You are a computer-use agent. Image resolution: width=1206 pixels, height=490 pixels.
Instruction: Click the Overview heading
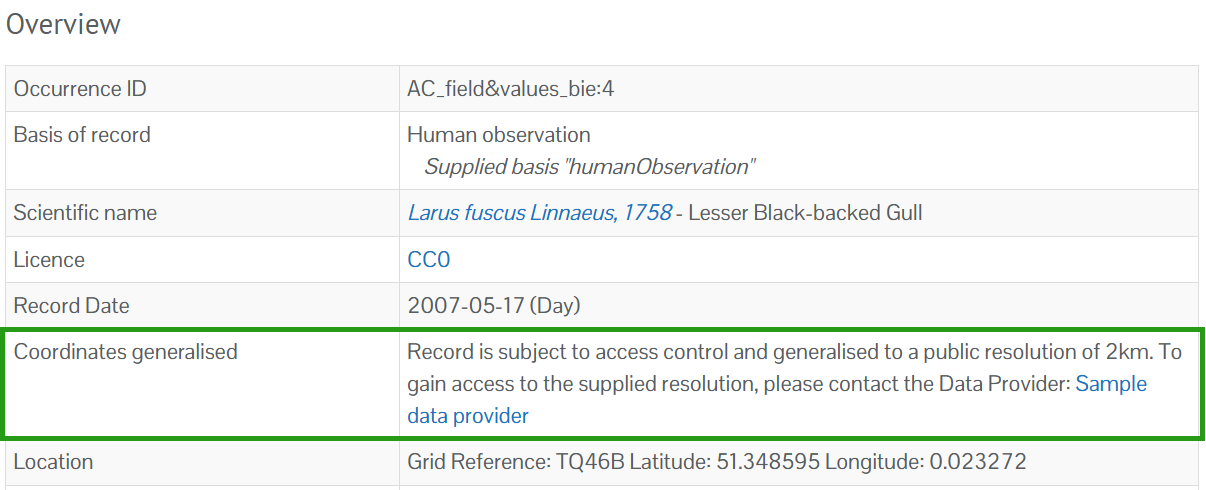point(63,24)
